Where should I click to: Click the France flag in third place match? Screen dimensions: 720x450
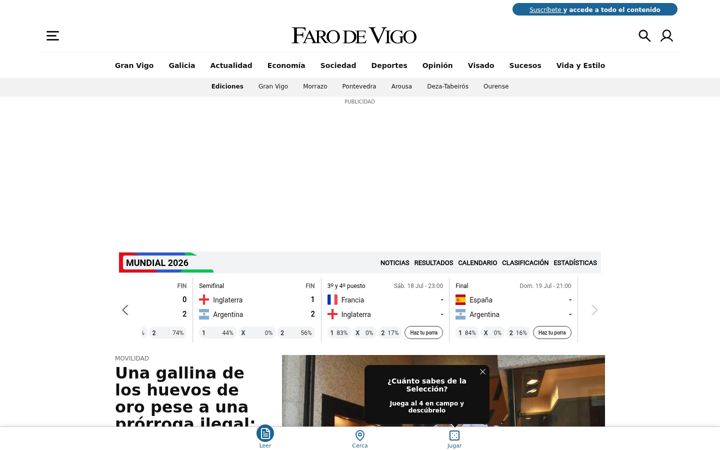point(332,300)
